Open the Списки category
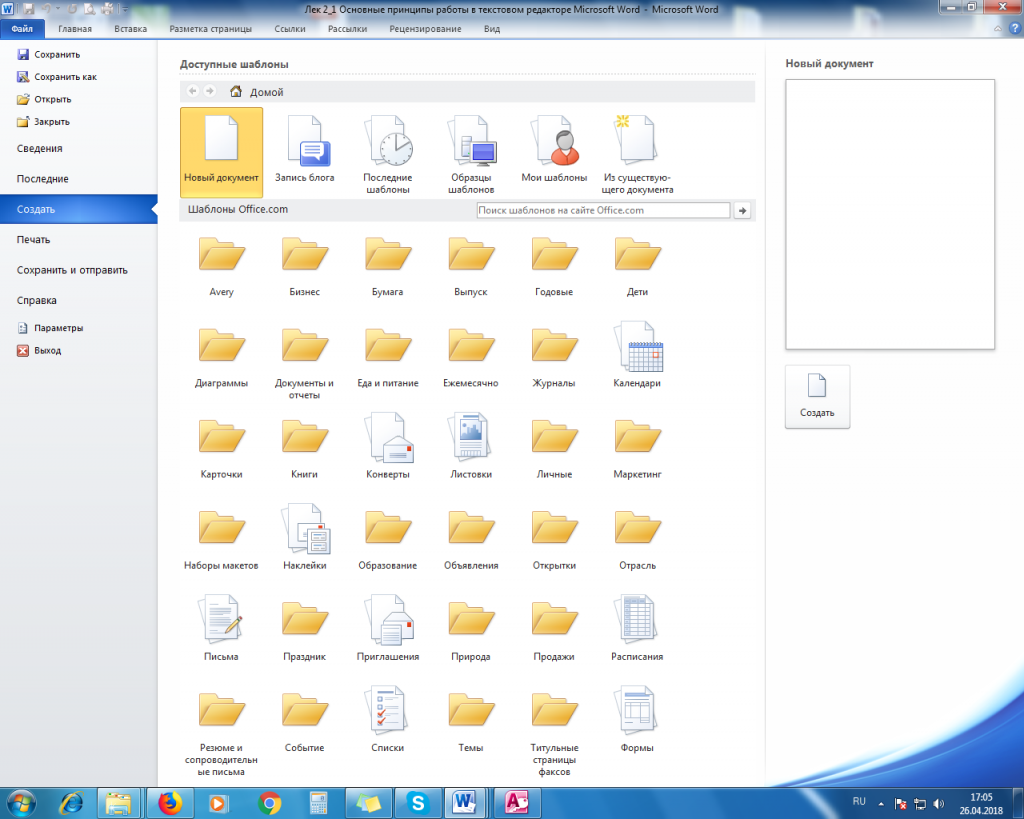 pyautogui.click(x=388, y=719)
